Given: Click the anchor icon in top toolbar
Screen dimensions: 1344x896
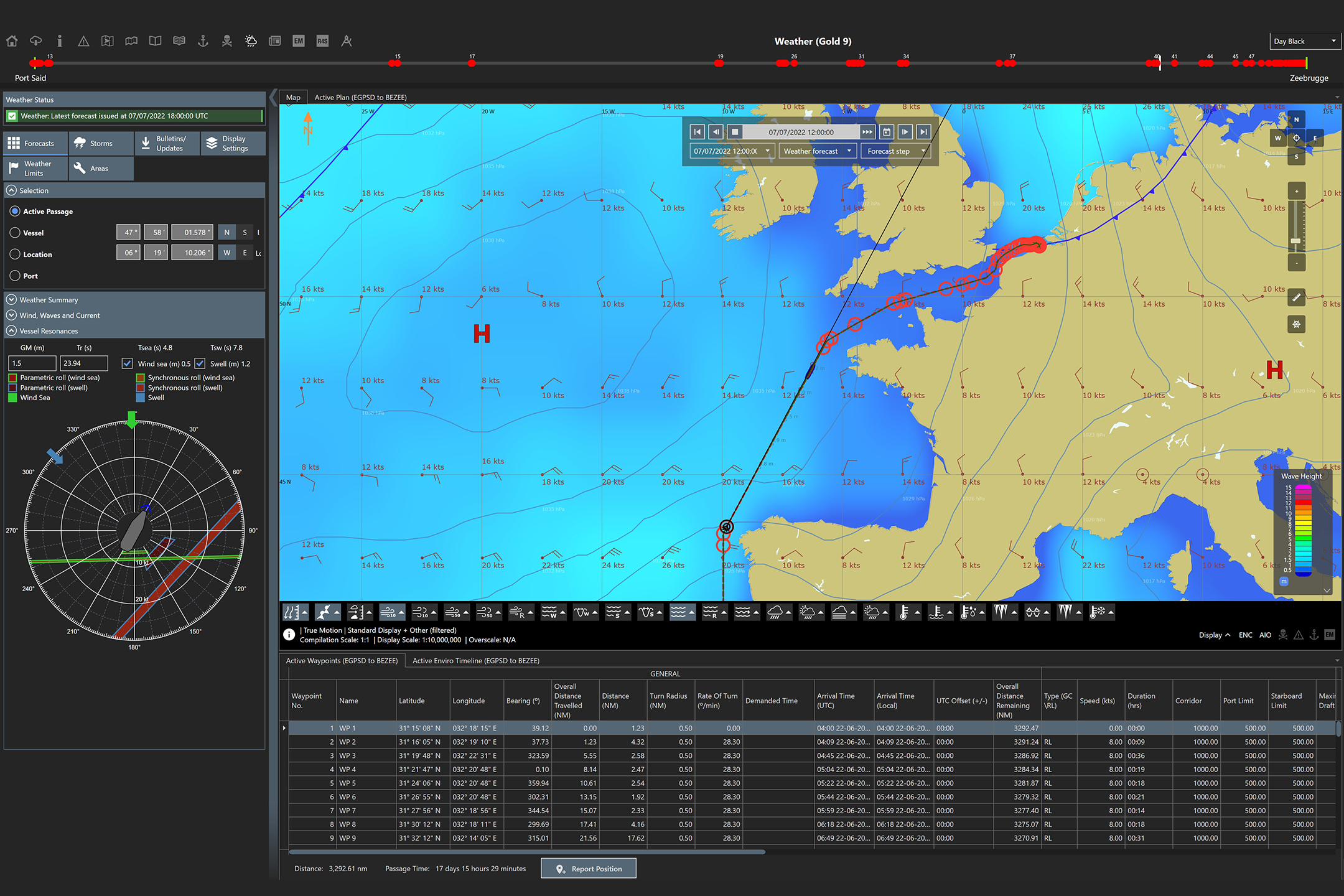Looking at the screenshot, I should tap(203, 41).
